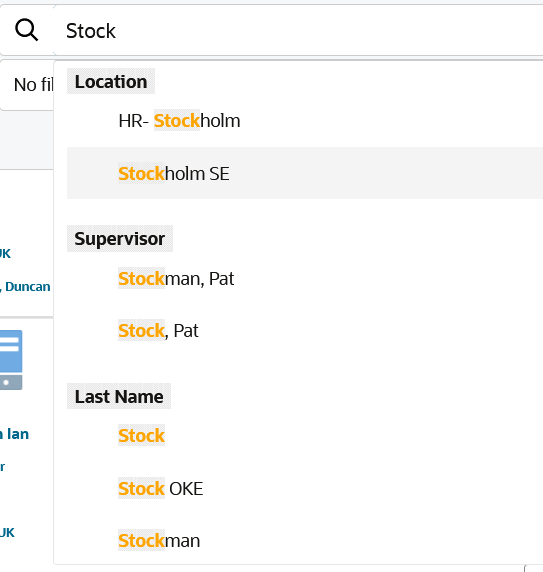Click the Last Name category heading

click(119, 396)
